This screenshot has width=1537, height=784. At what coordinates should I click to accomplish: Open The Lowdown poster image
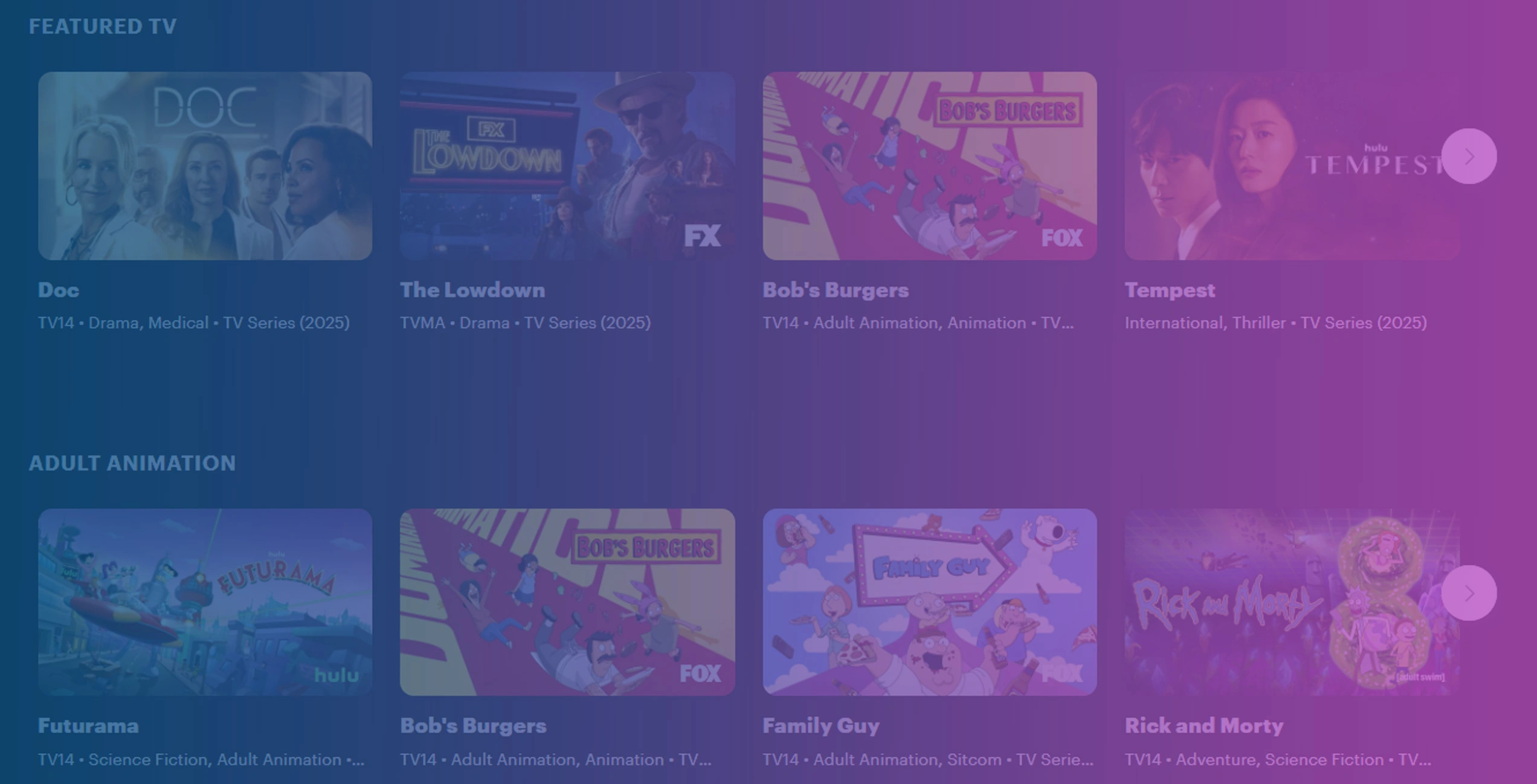pos(567,166)
